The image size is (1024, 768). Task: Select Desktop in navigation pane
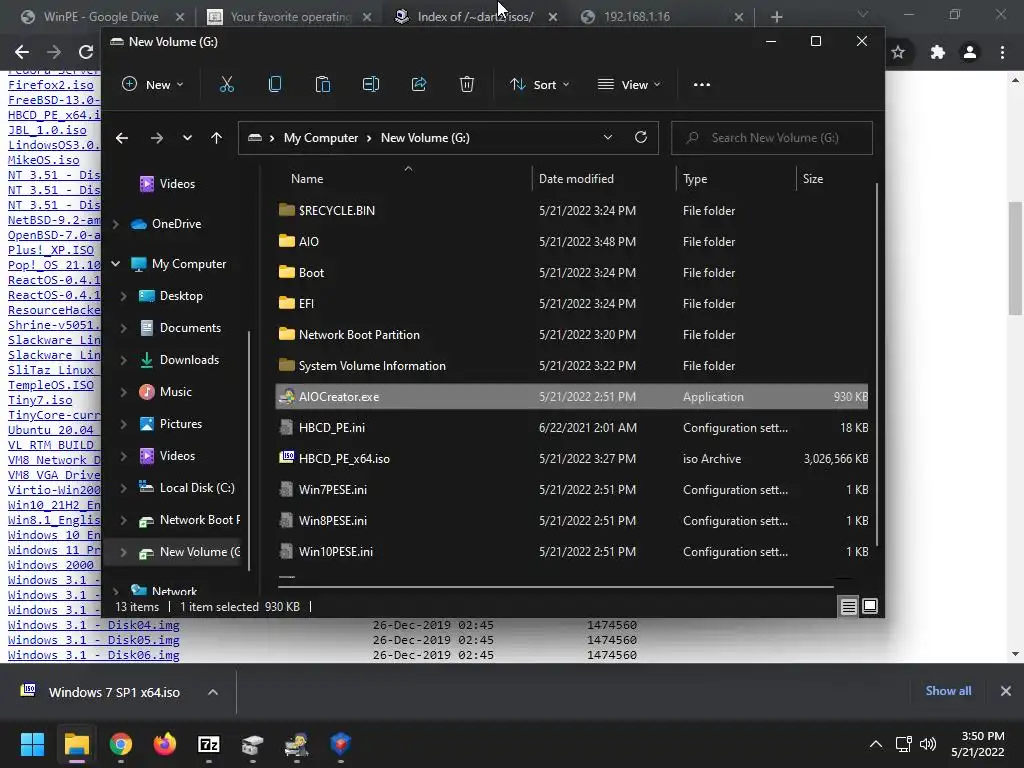[x=181, y=296]
